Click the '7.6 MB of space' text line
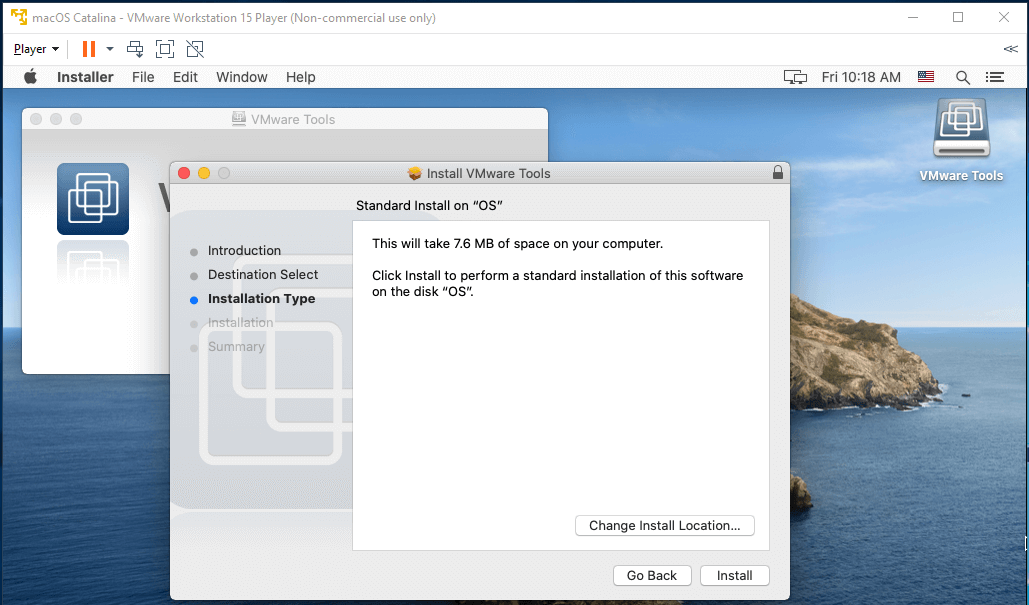Viewport: 1029px width, 605px height. pyautogui.click(x=517, y=243)
